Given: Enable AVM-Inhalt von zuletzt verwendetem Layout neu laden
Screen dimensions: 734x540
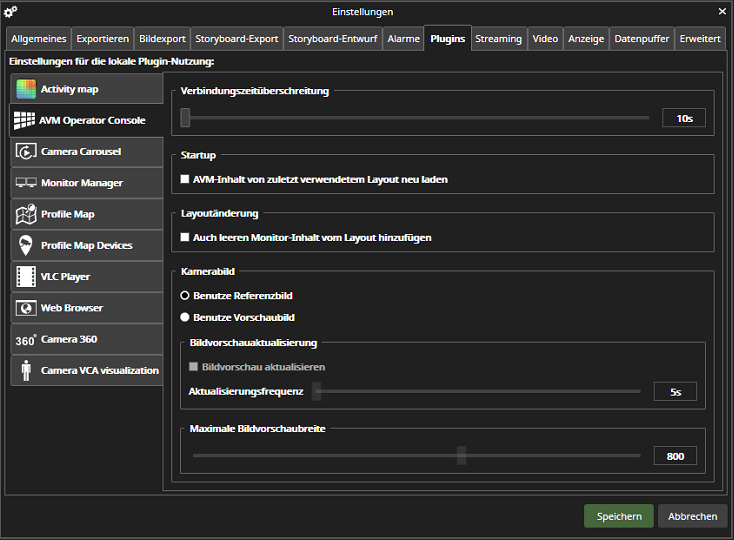Looking at the screenshot, I should [x=185, y=179].
